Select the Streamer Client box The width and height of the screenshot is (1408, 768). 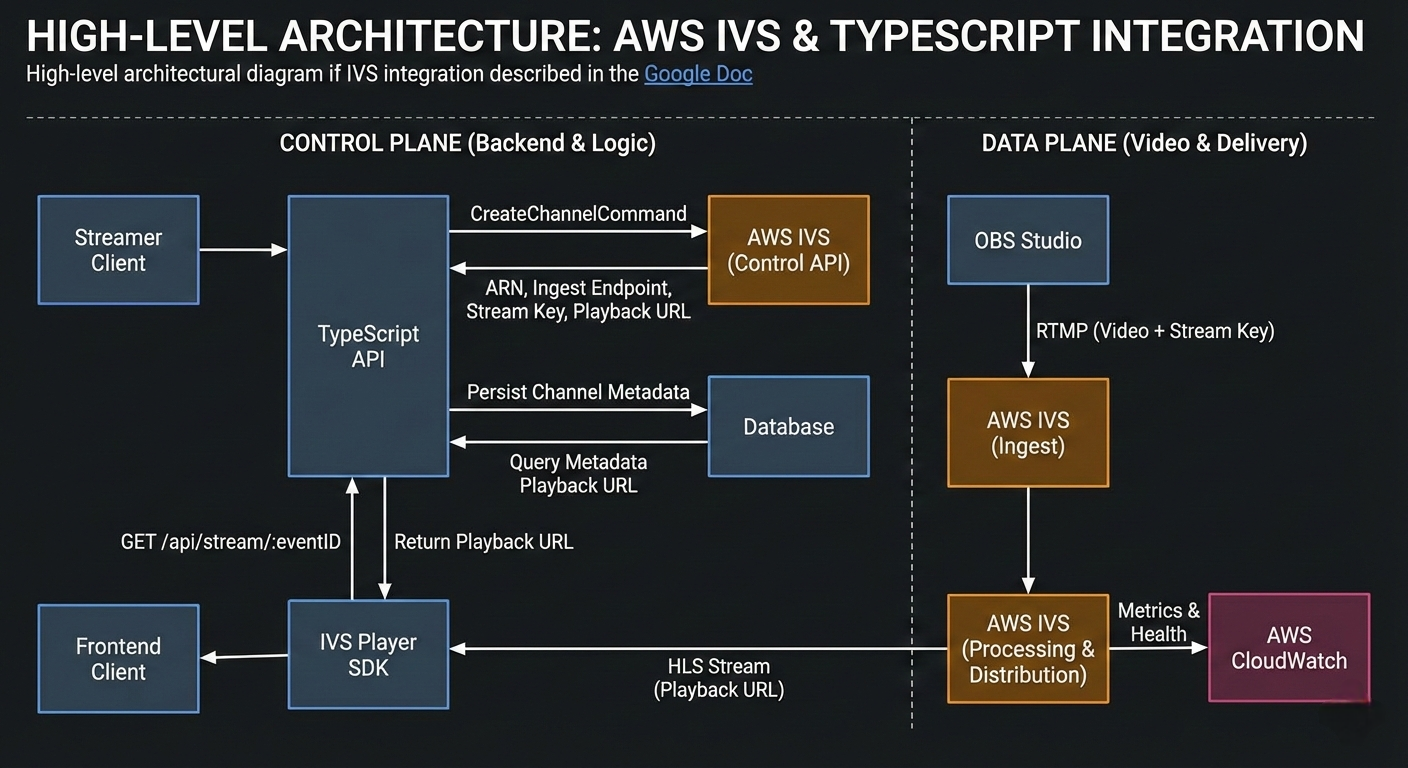pyautogui.click(x=119, y=250)
